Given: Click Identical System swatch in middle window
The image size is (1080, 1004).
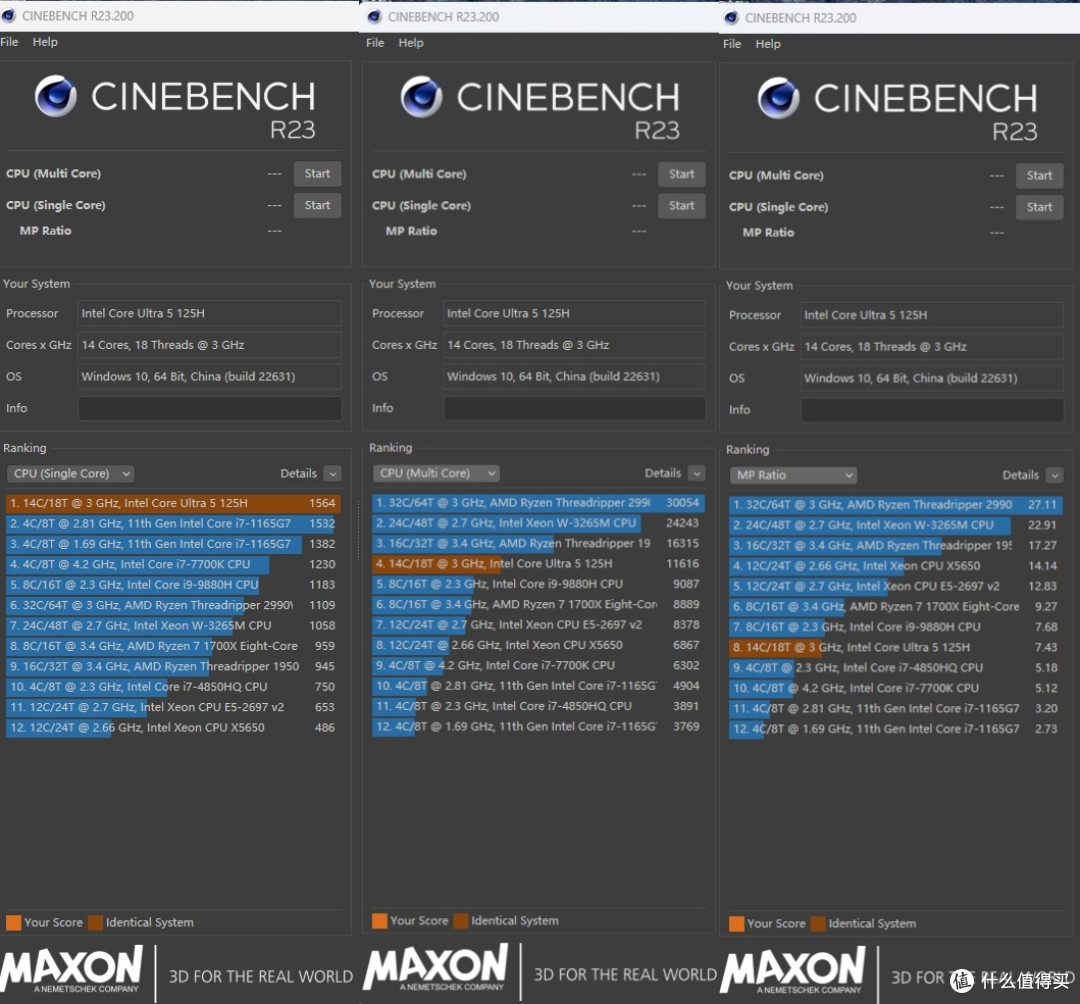Looking at the screenshot, I should (x=461, y=921).
